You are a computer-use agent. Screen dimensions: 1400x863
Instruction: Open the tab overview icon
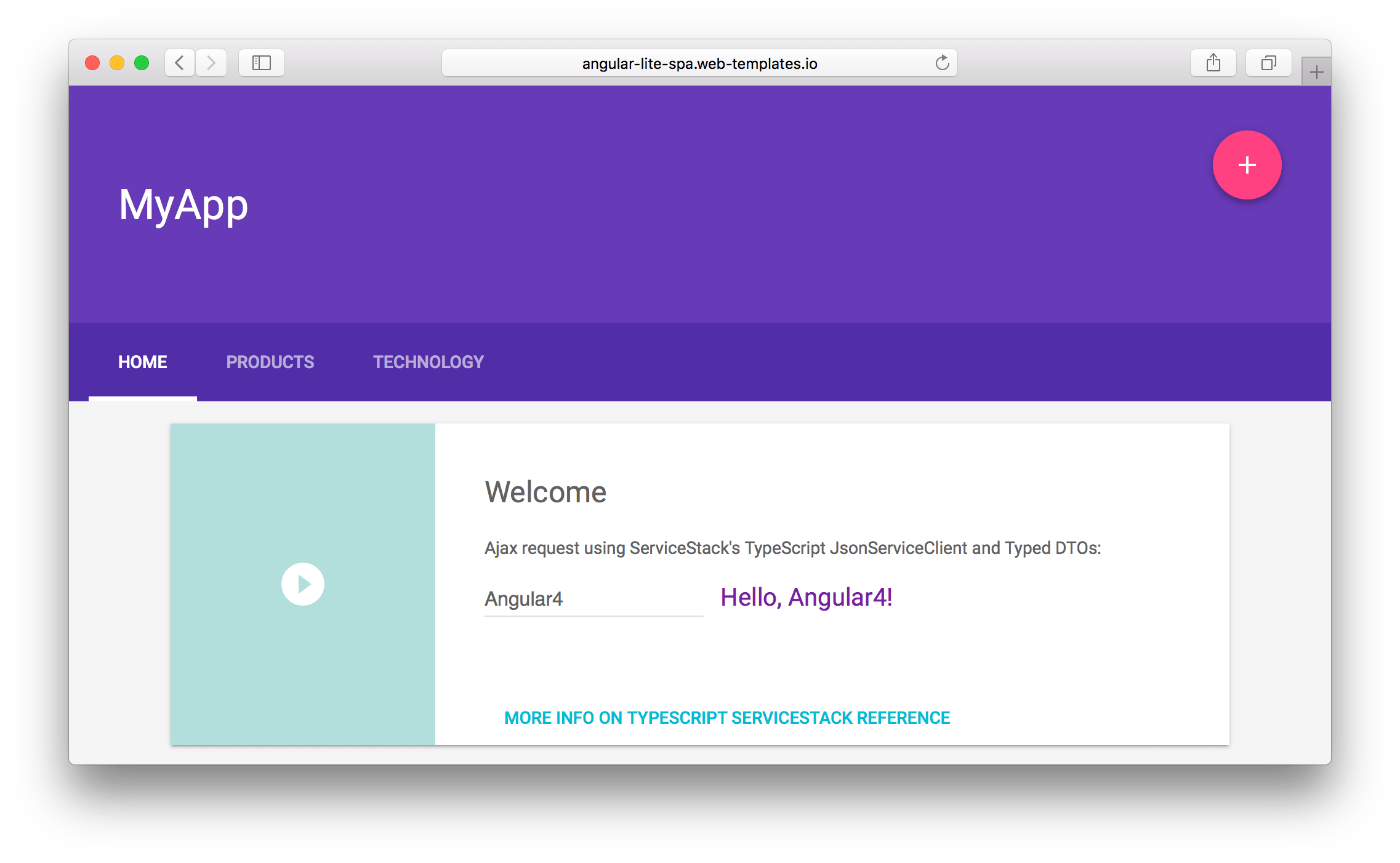pyautogui.click(x=1268, y=62)
